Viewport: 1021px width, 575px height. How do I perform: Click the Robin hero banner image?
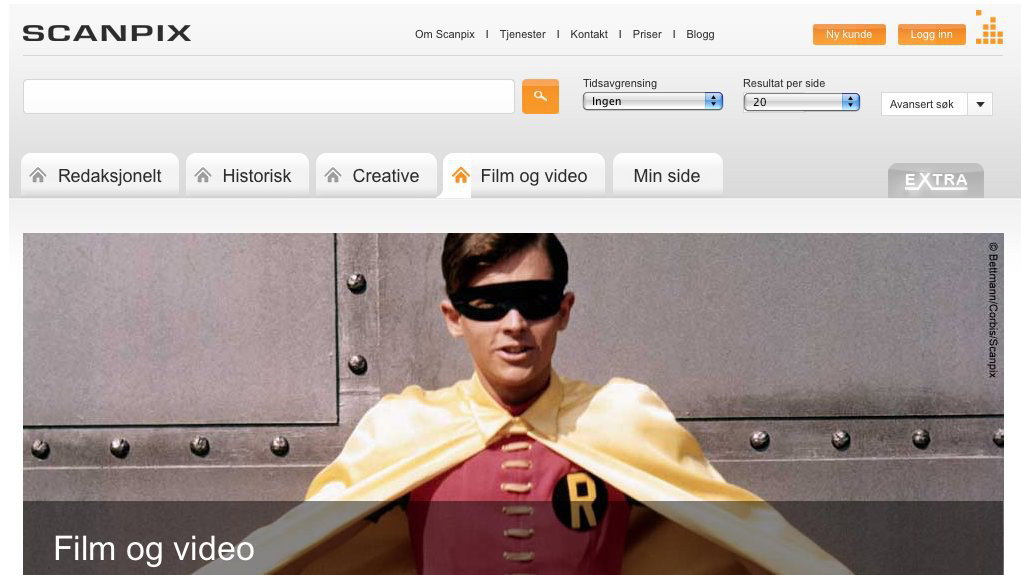[x=513, y=404]
